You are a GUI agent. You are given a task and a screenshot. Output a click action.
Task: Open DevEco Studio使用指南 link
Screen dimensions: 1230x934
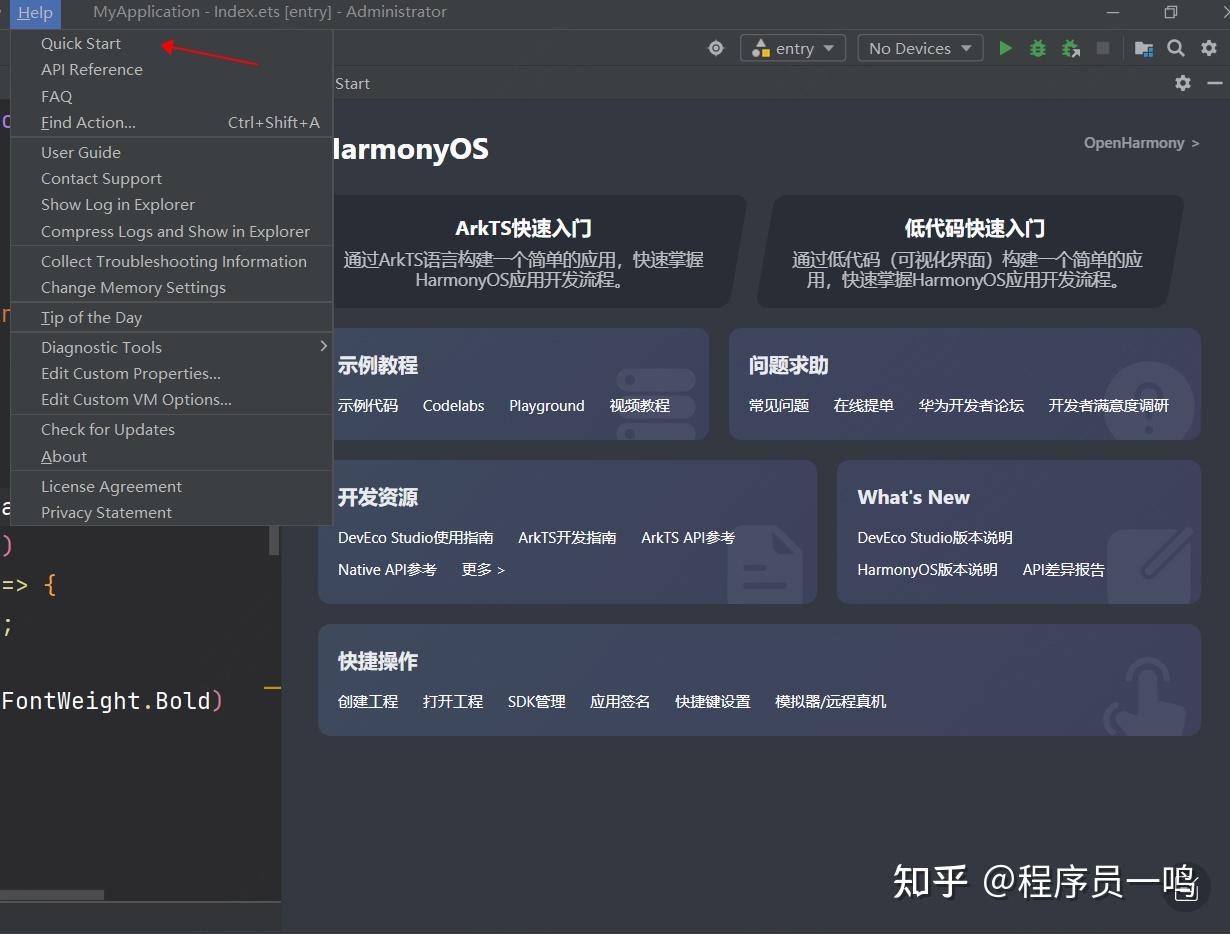point(415,537)
